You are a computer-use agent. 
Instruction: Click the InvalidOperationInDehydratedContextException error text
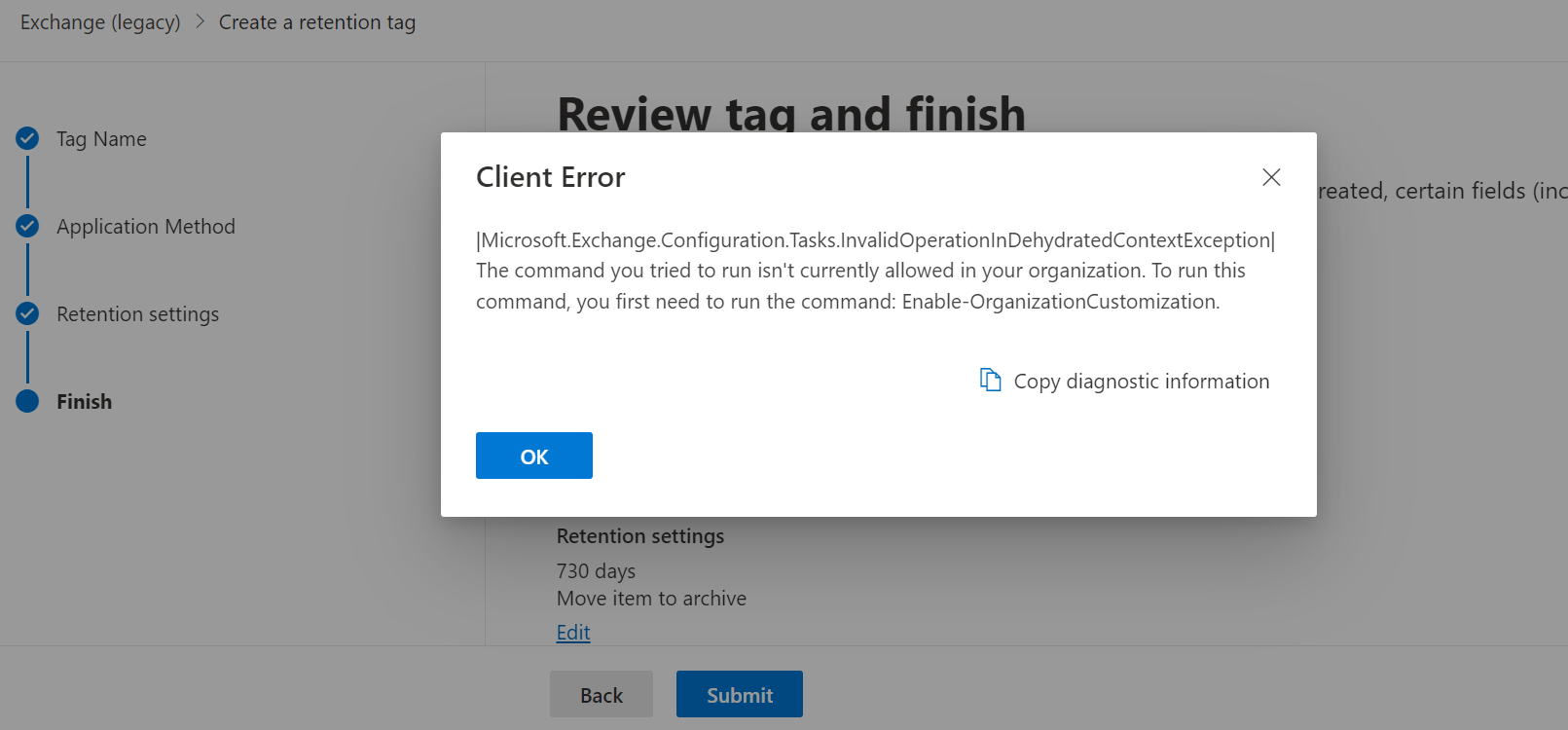coord(875,240)
